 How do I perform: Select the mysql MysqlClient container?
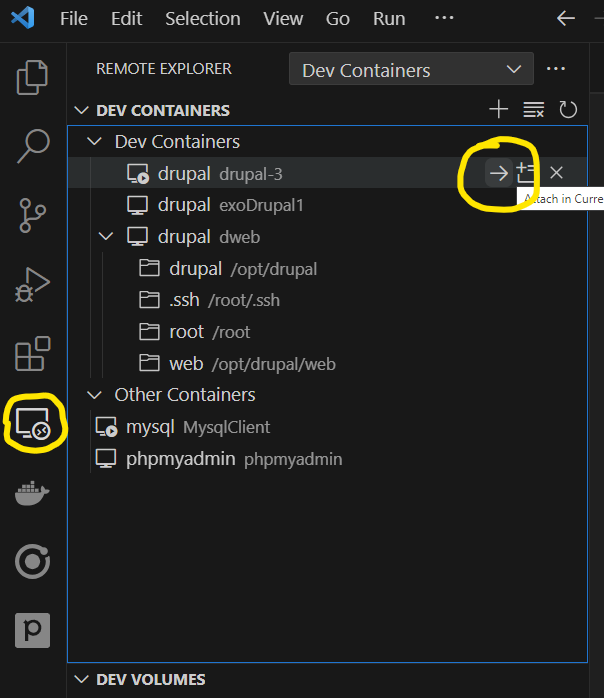[x=328, y=427]
